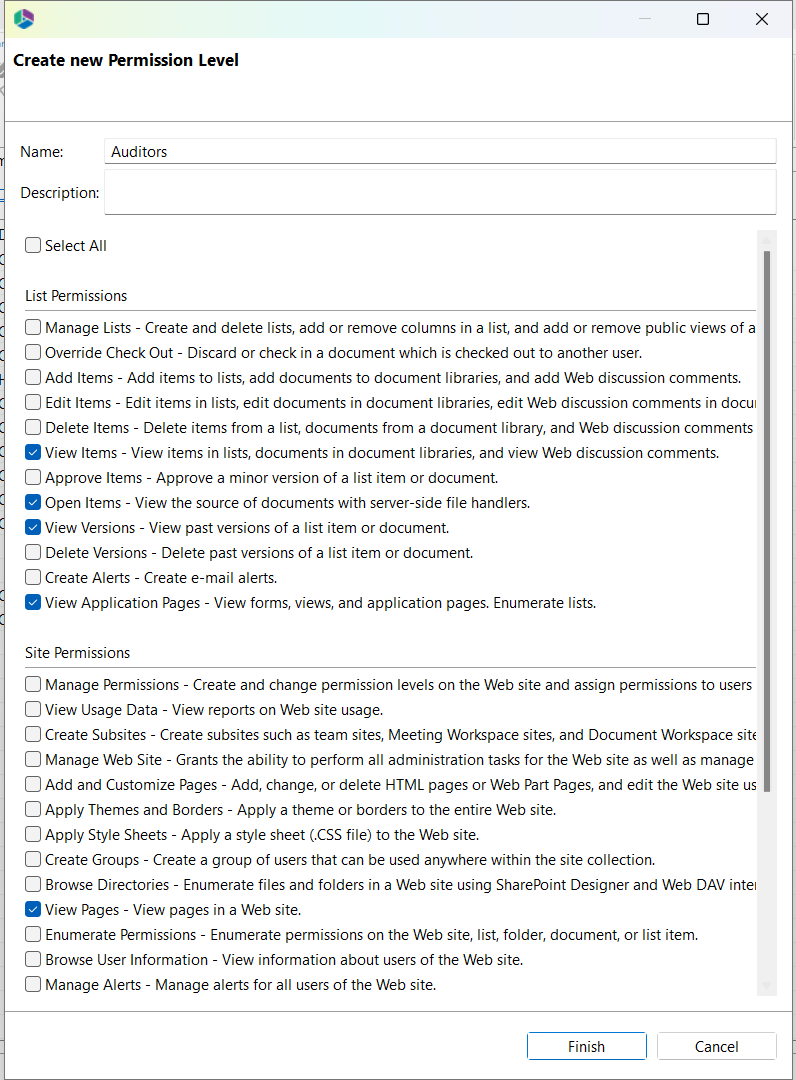Enable the Manage Lists permission
This screenshot has height=1080, width=796.
tap(34, 328)
